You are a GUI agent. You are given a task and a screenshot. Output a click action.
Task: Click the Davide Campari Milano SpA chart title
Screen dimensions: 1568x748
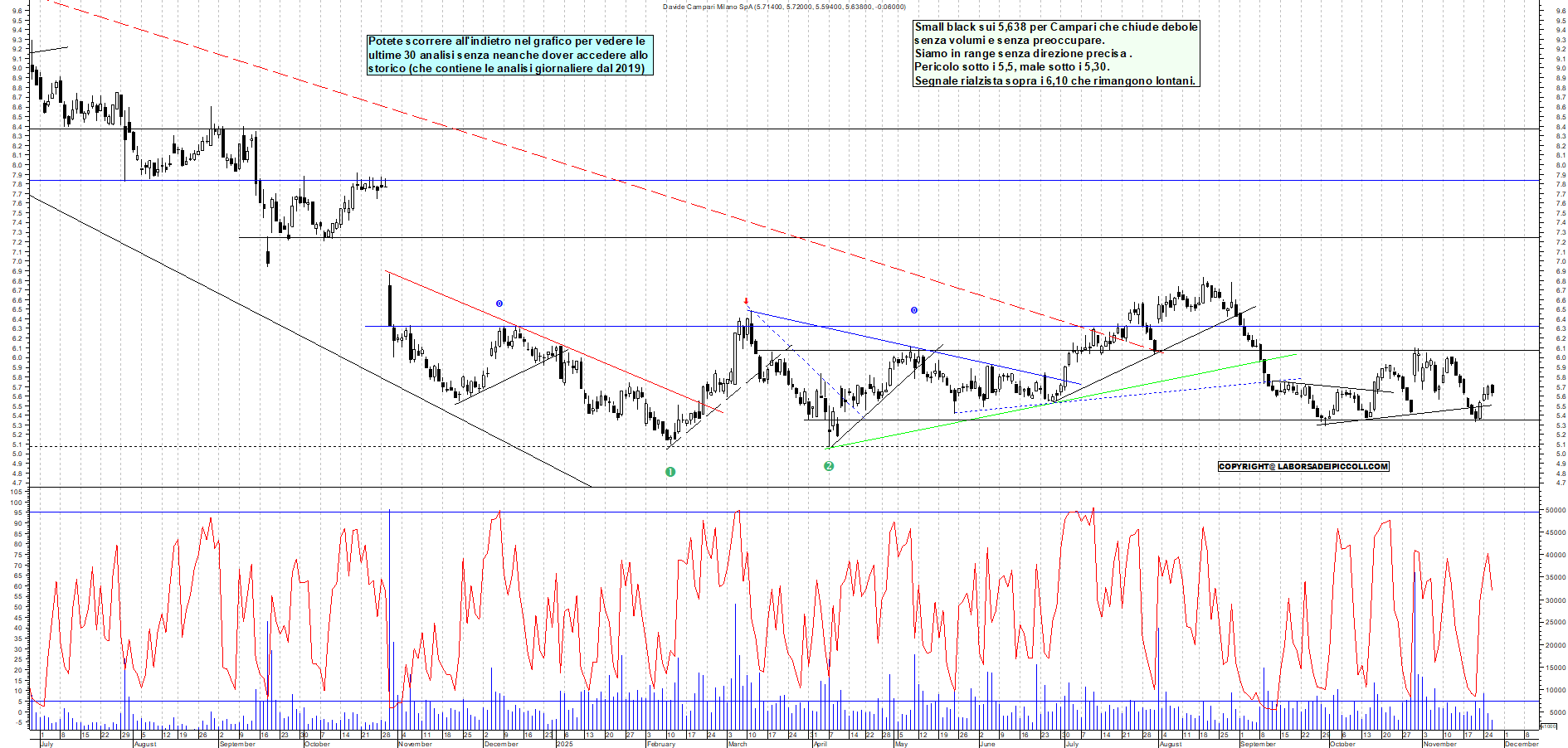[x=784, y=7]
